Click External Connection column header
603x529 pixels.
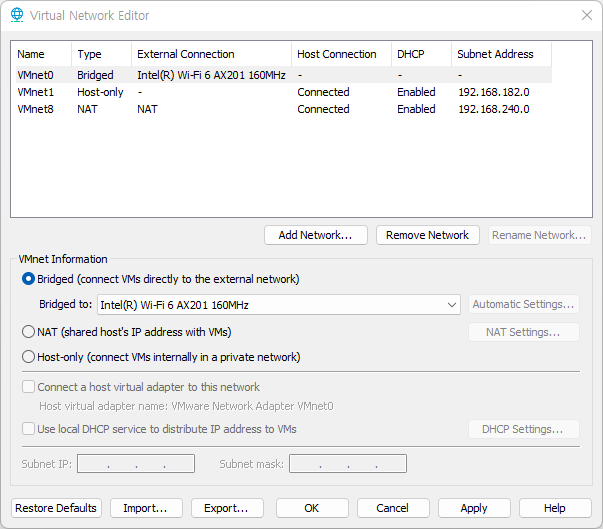coord(212,54)
